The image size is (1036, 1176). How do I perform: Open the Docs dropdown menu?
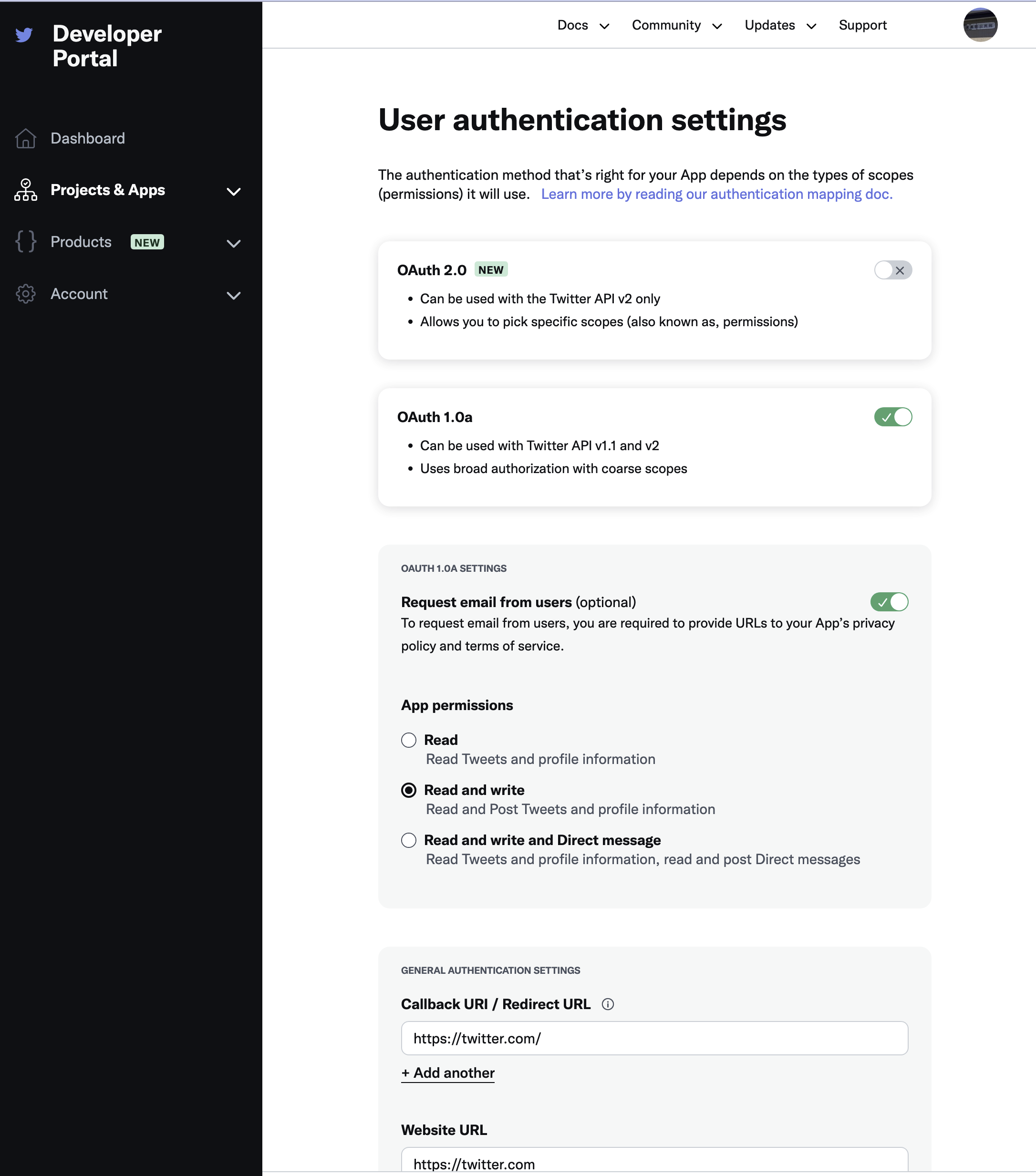point(582,25)
